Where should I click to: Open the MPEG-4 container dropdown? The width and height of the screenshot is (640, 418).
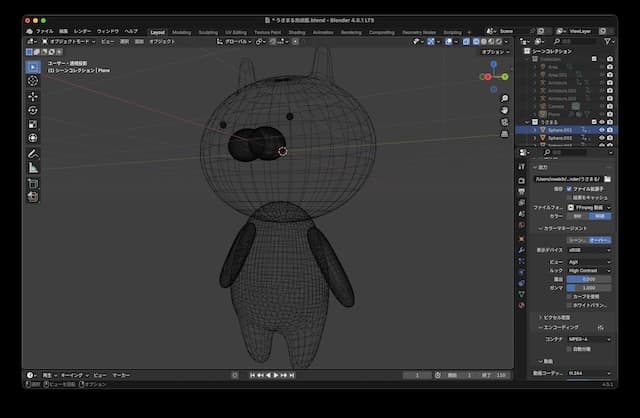coord(589,339)
